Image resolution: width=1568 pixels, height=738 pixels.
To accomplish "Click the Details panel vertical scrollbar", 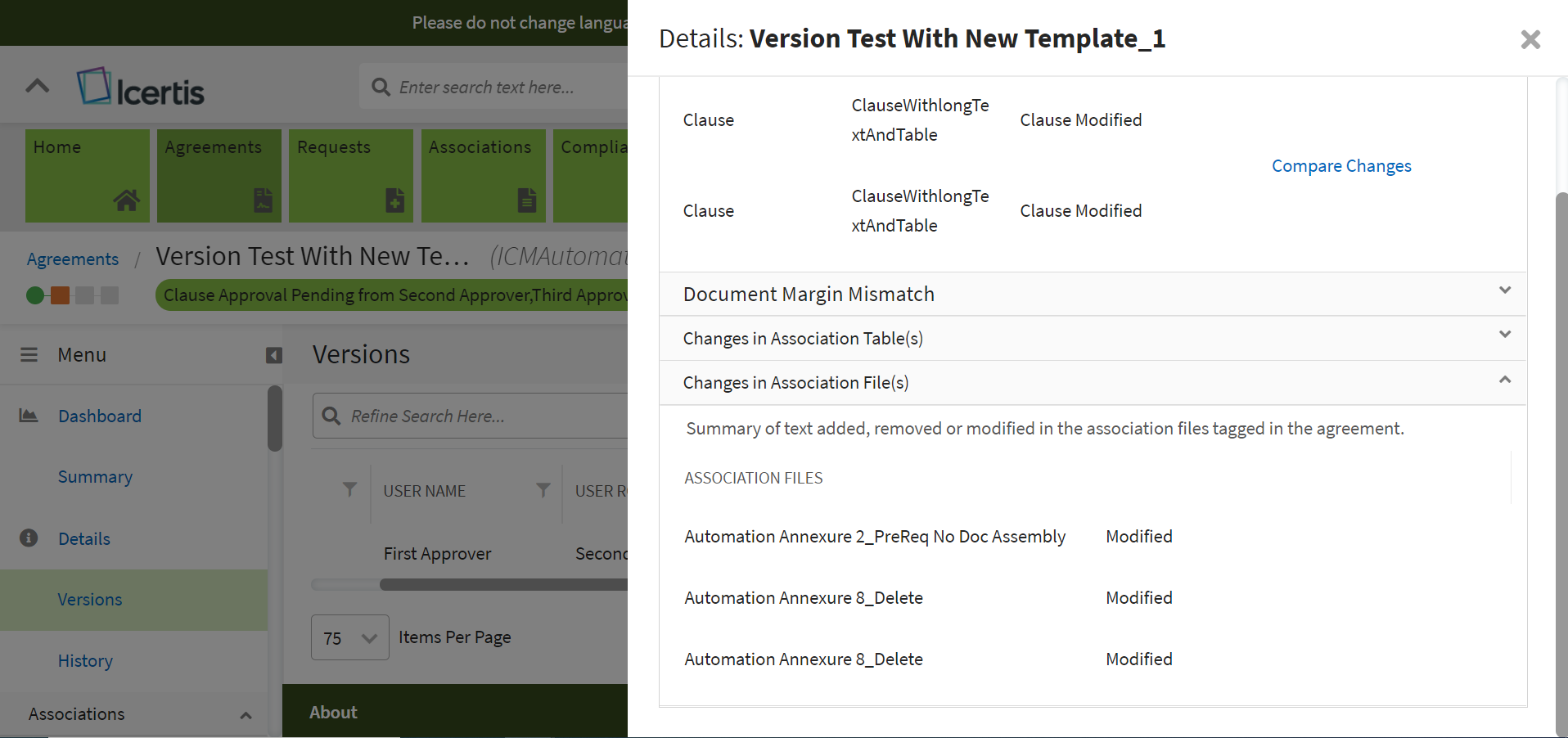I will pos(1561,458).
